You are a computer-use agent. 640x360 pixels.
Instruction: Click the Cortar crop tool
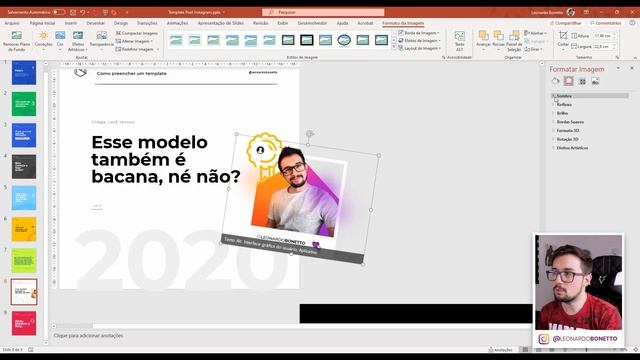[x=563, y=40]
